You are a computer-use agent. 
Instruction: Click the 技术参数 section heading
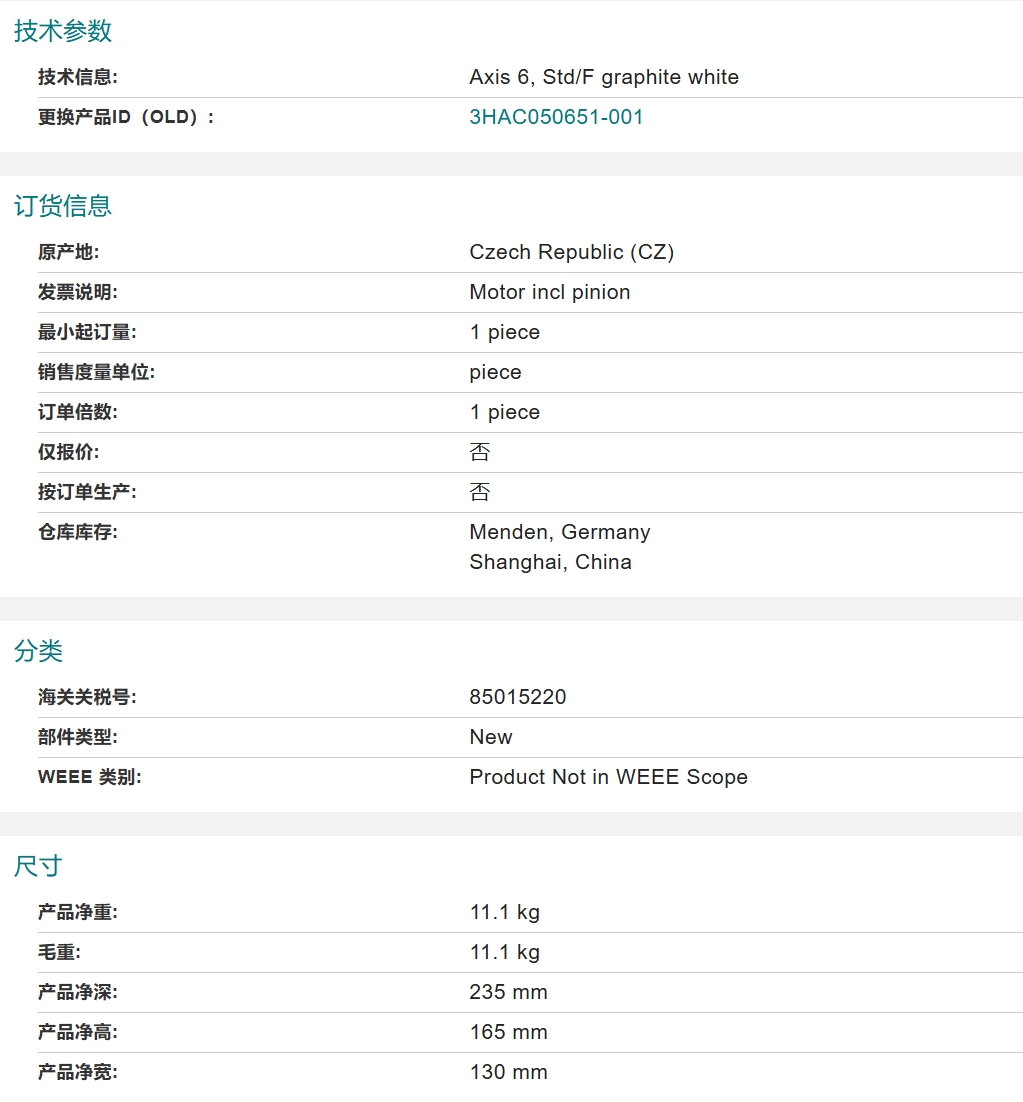point(63,31)
